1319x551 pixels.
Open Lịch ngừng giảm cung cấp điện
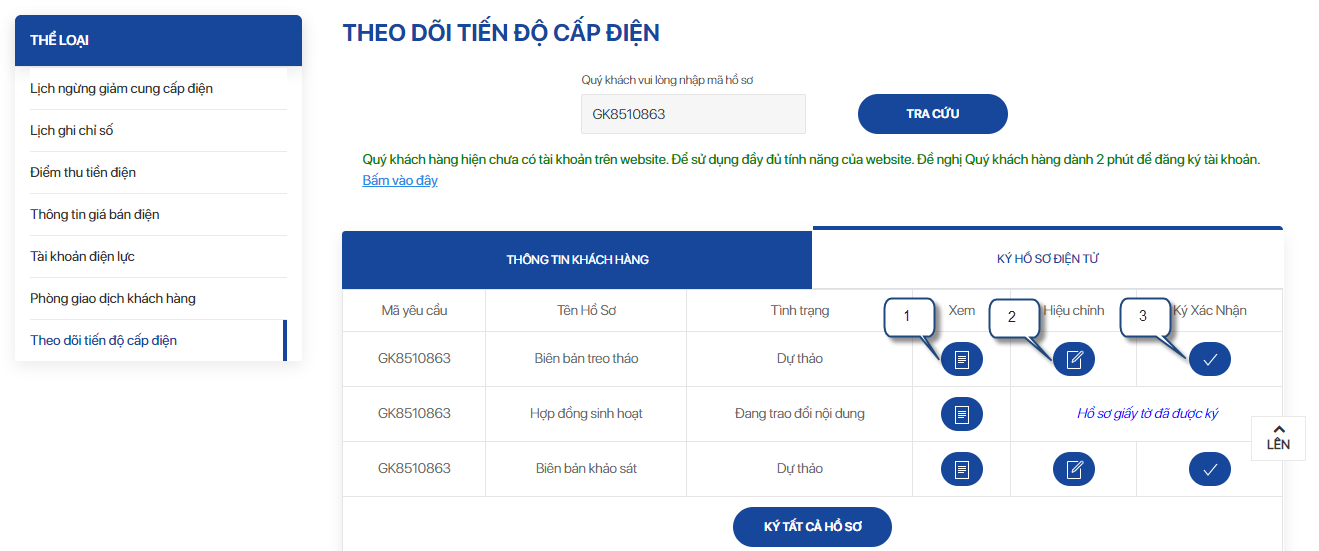click(x=121, y=89)
